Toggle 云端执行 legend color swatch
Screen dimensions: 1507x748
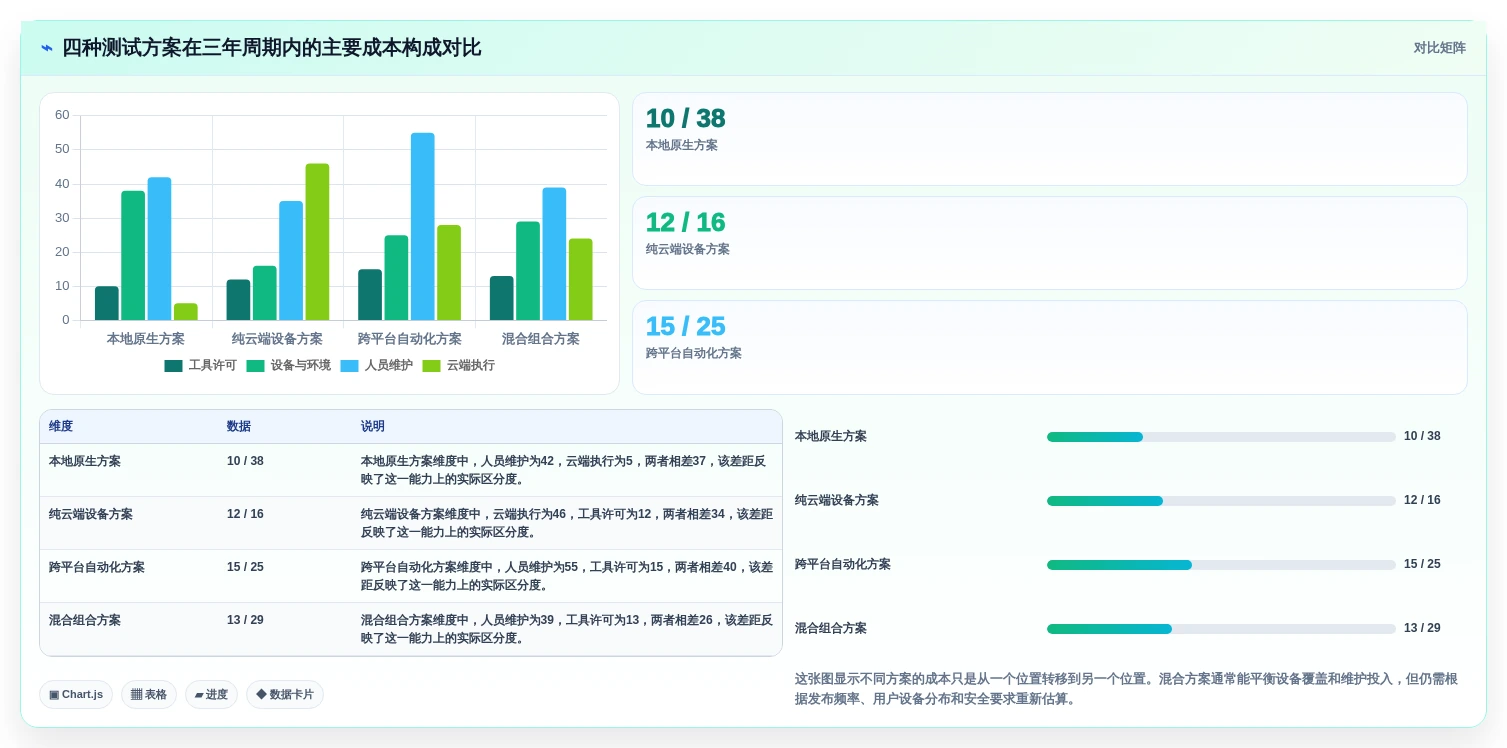(431, 366)
